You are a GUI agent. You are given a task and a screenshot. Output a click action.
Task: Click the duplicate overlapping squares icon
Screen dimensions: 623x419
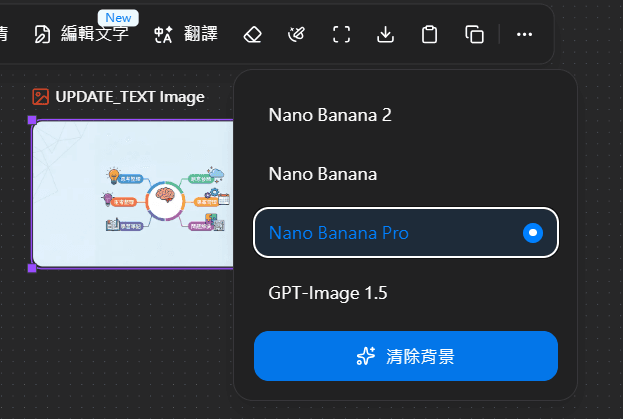pos(475,35)
